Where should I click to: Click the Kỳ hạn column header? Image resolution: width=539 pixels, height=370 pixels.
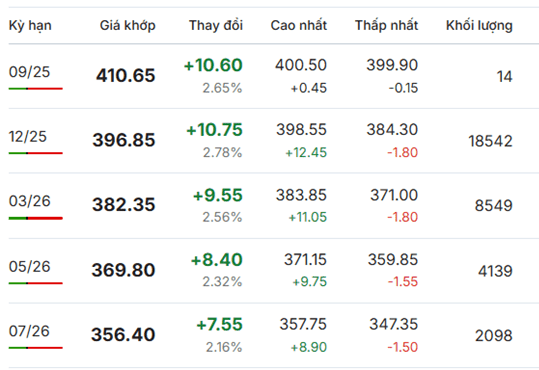(x=30, y=26)
